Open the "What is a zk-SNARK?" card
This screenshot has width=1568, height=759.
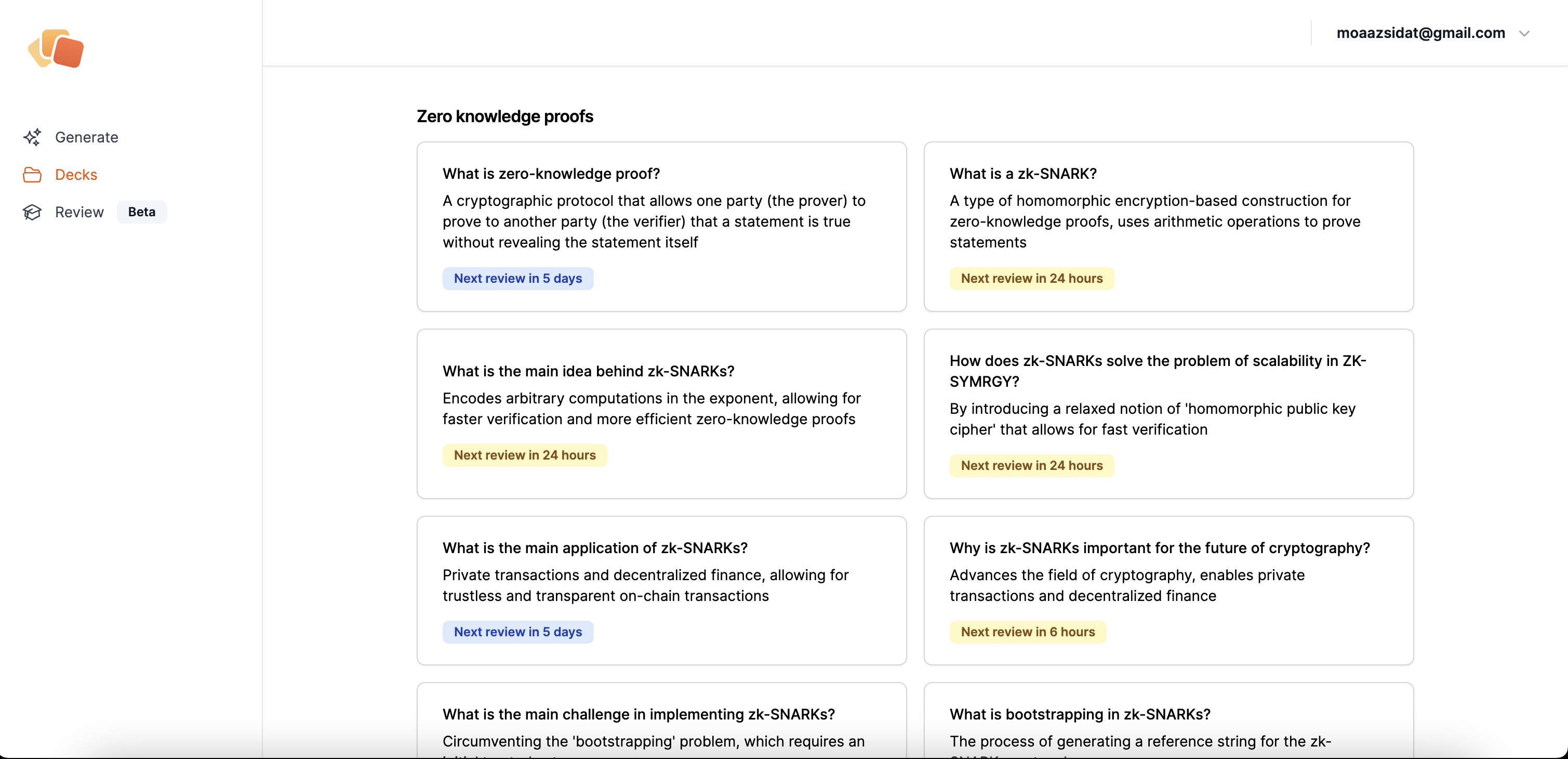pos(1168,226)
